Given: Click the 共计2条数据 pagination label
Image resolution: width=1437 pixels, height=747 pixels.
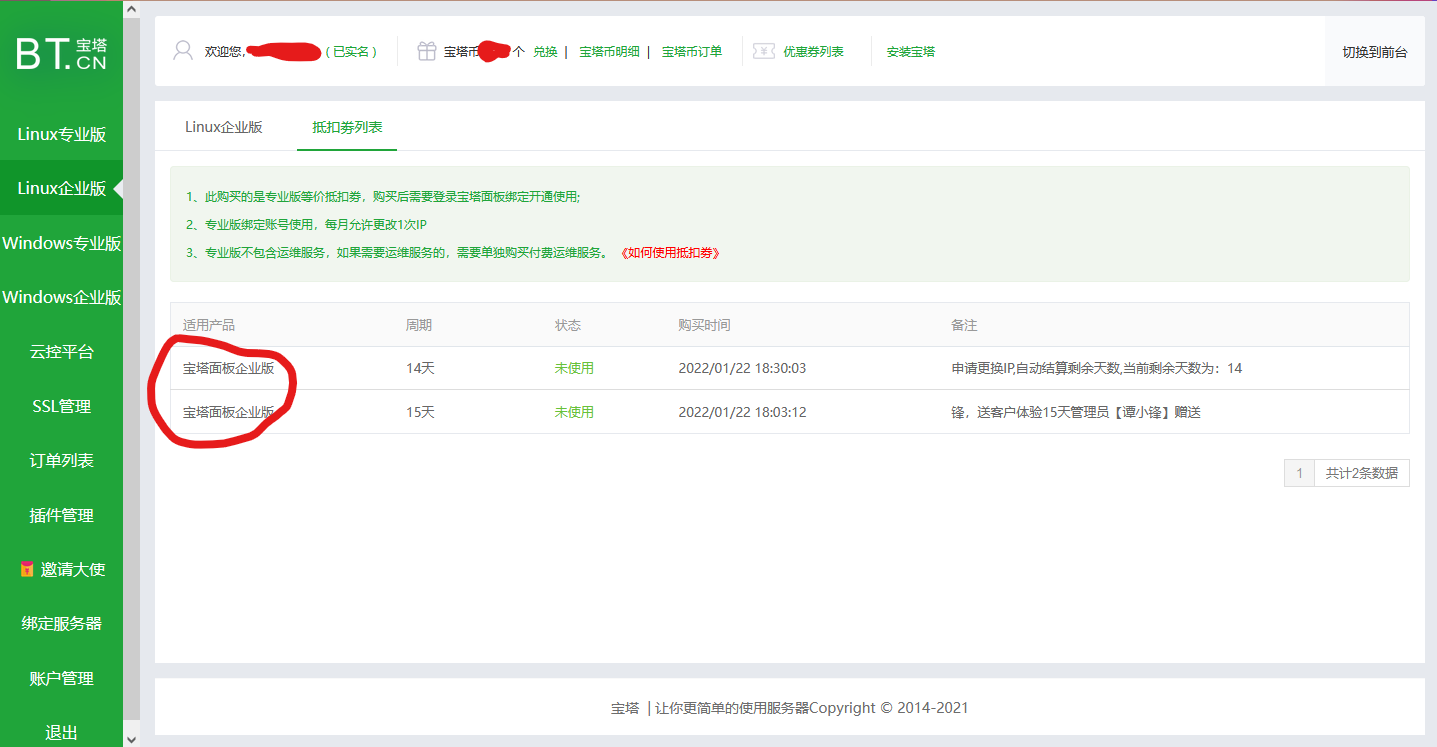Looking at the screenshot, I should [1362, 473].
